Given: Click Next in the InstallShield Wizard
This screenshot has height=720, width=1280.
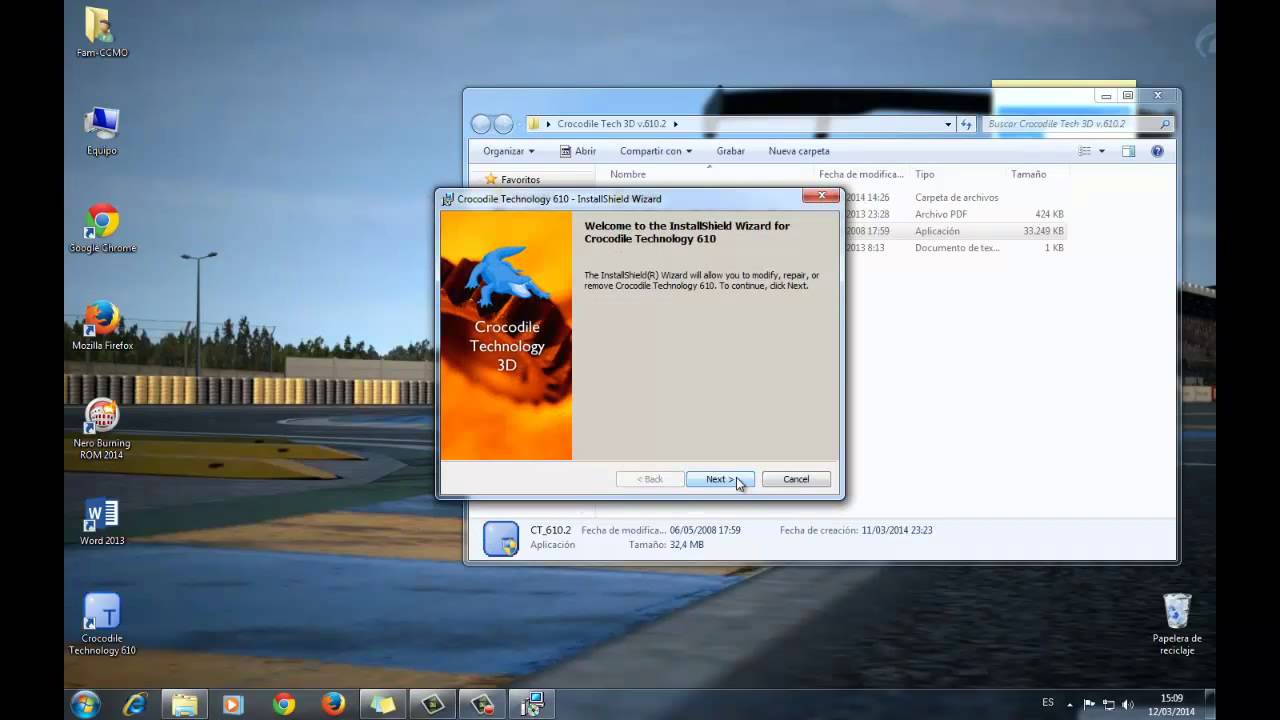Looking at the screenshot, I should point(720,479).
